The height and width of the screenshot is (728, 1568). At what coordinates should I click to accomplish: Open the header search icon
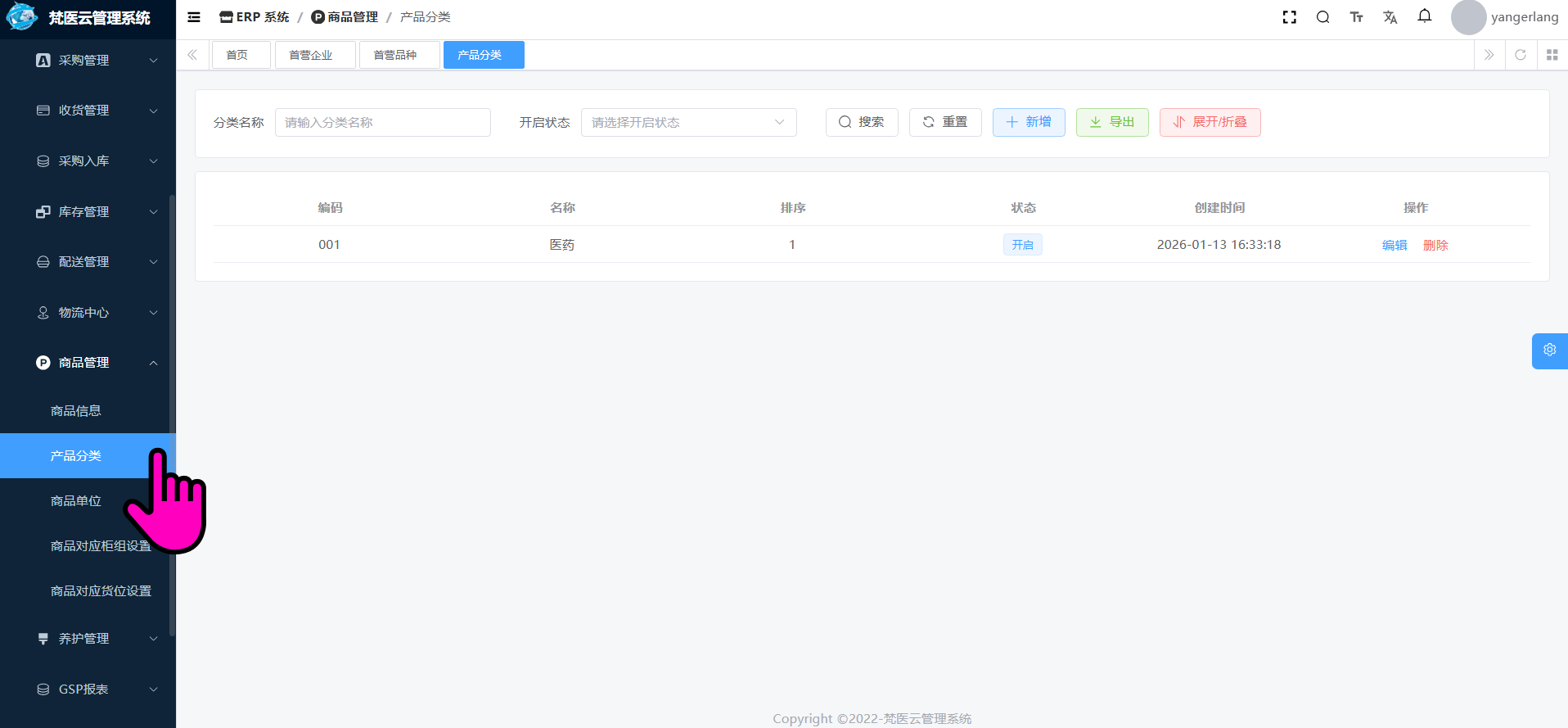(x=1322, y=17)
